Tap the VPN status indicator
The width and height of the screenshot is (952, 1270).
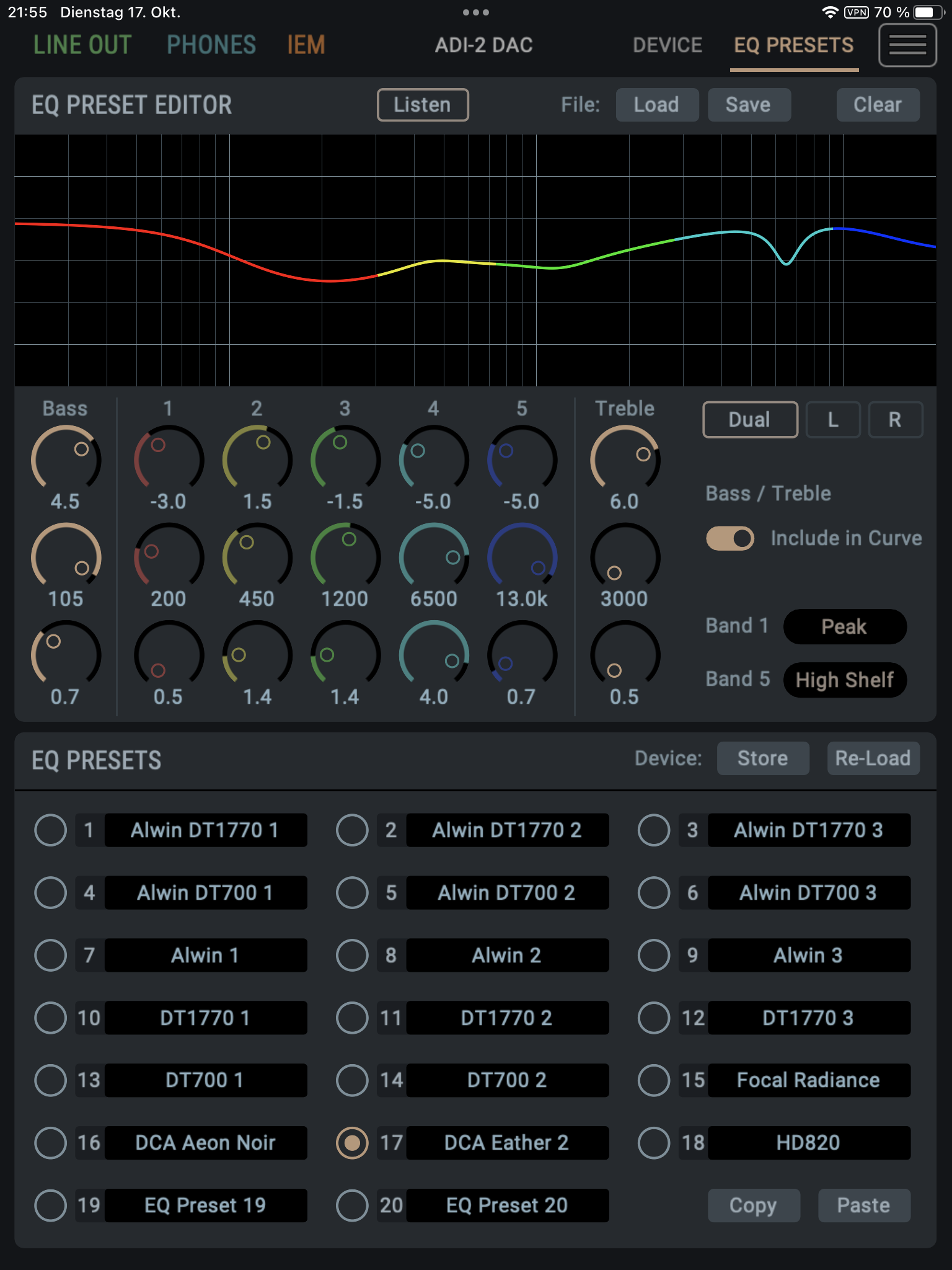(857, 12)
